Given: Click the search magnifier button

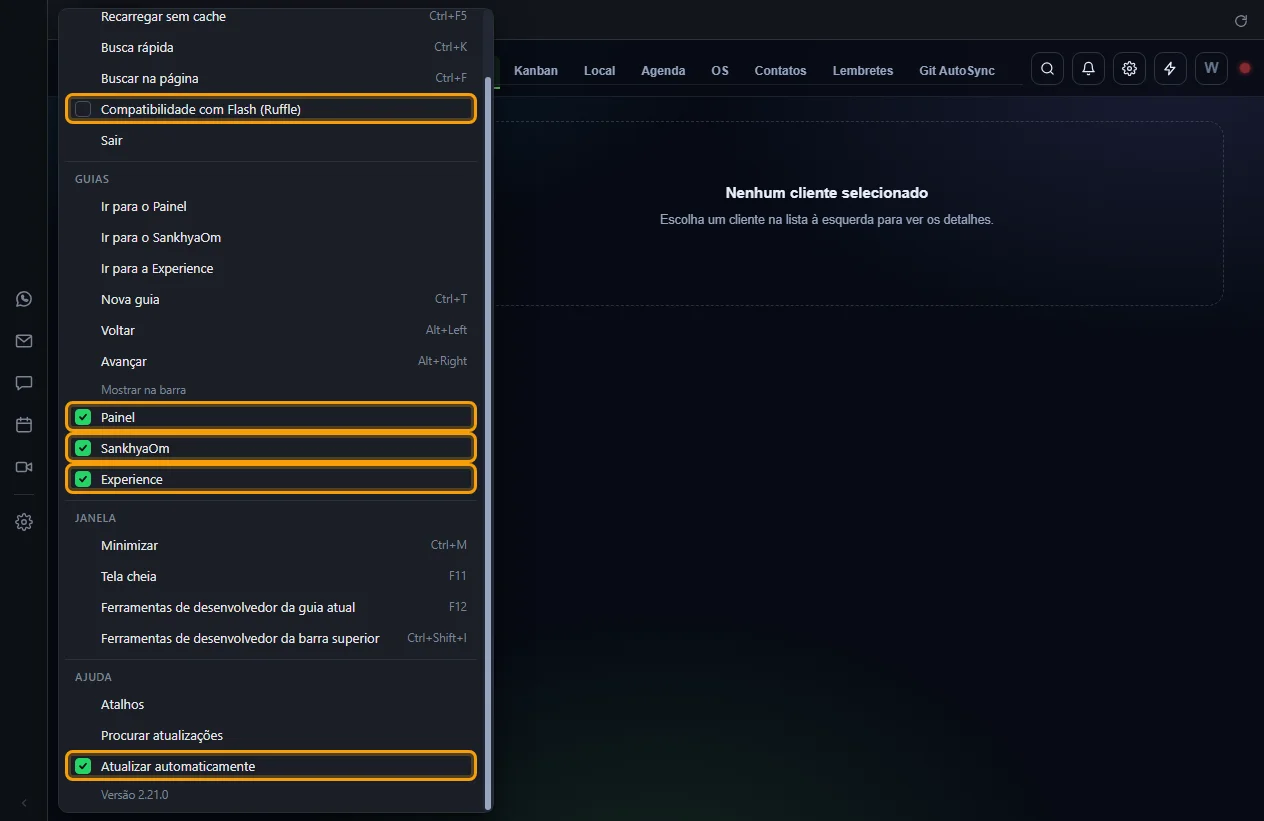Looking at the screenshot, I should (1047, 69).
